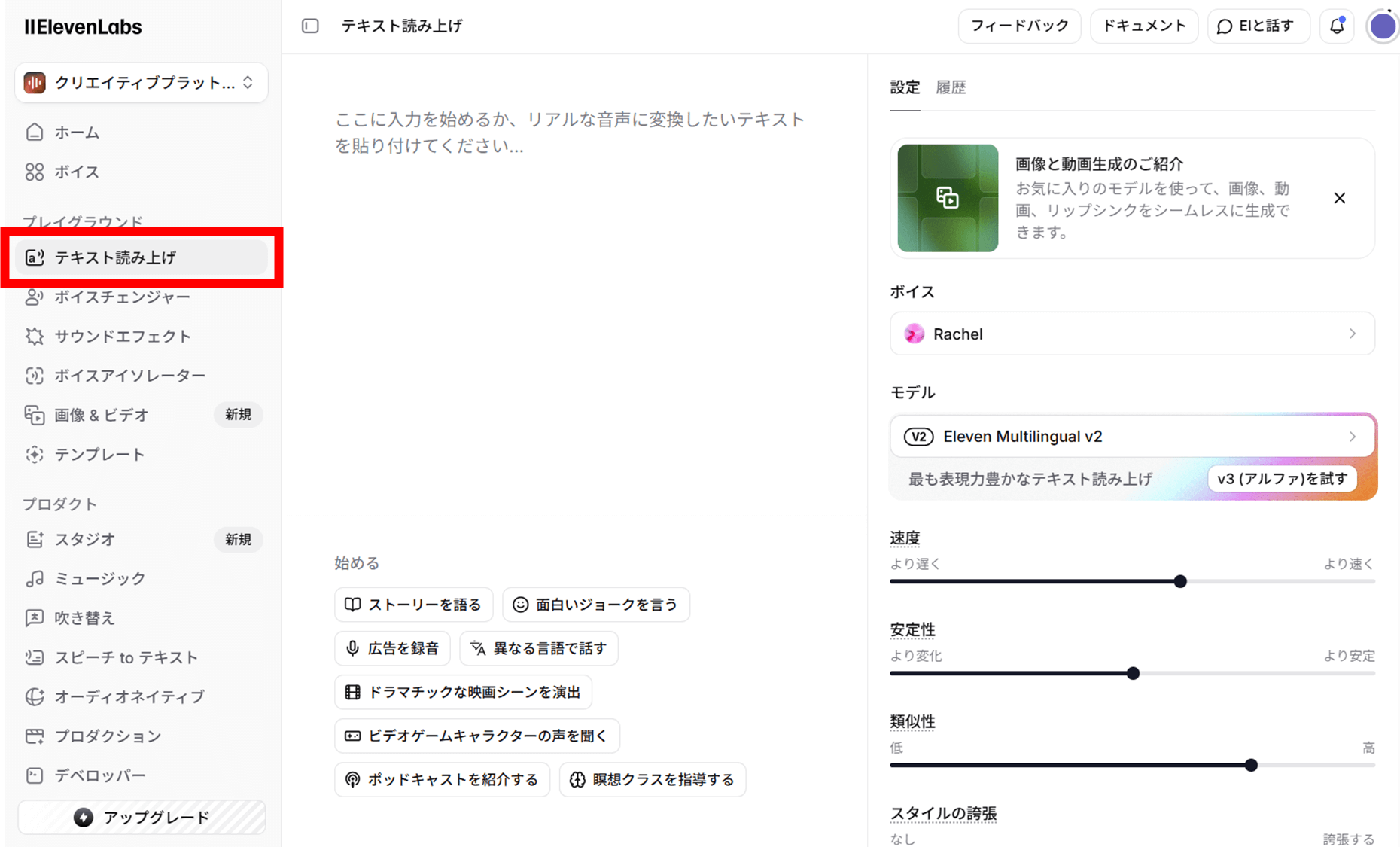Open the notifications bell

pos(1336,26)
